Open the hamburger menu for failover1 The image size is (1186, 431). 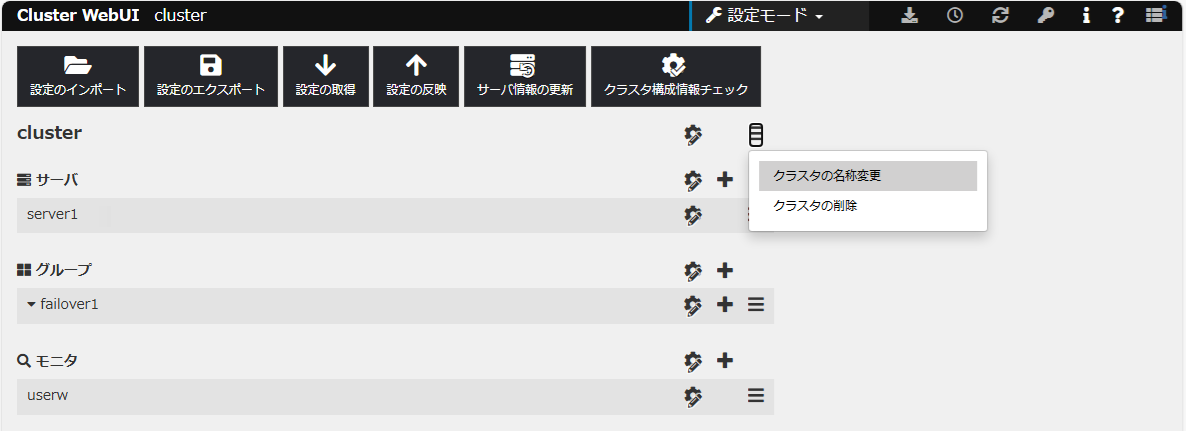click(756, 305)
